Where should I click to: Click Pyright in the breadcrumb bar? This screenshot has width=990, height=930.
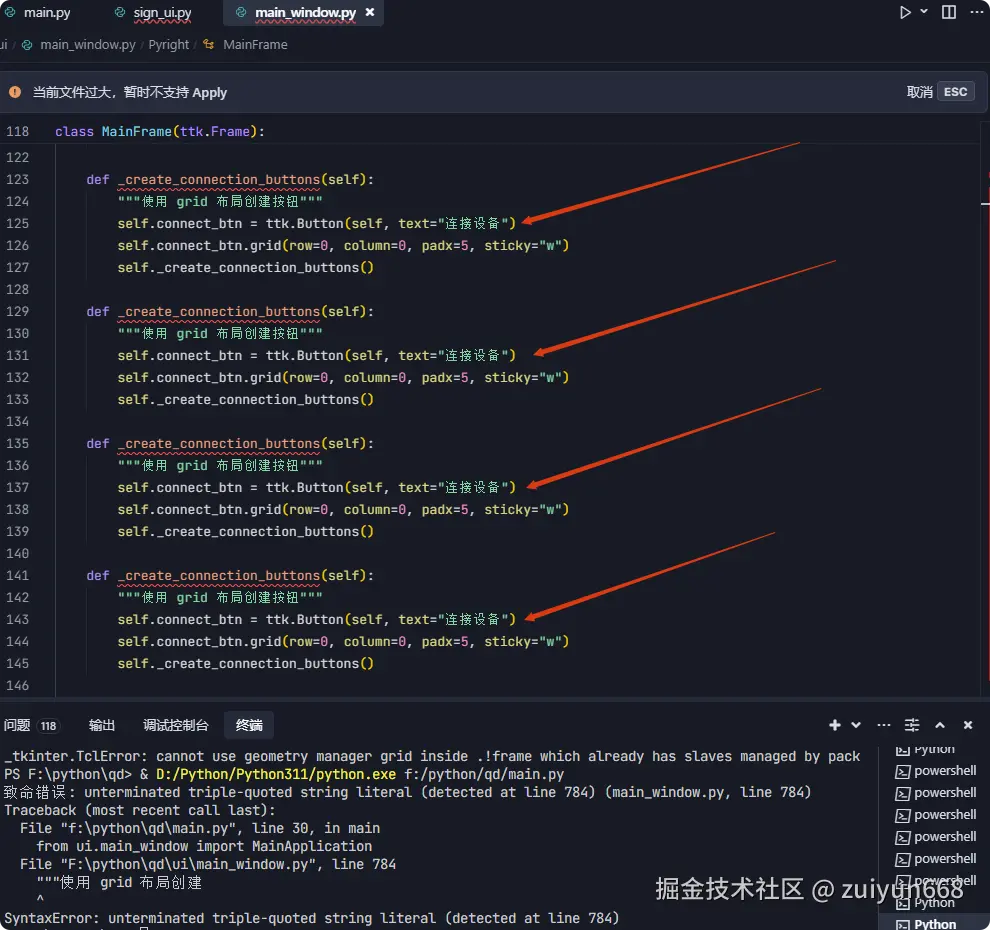[168, 45]
